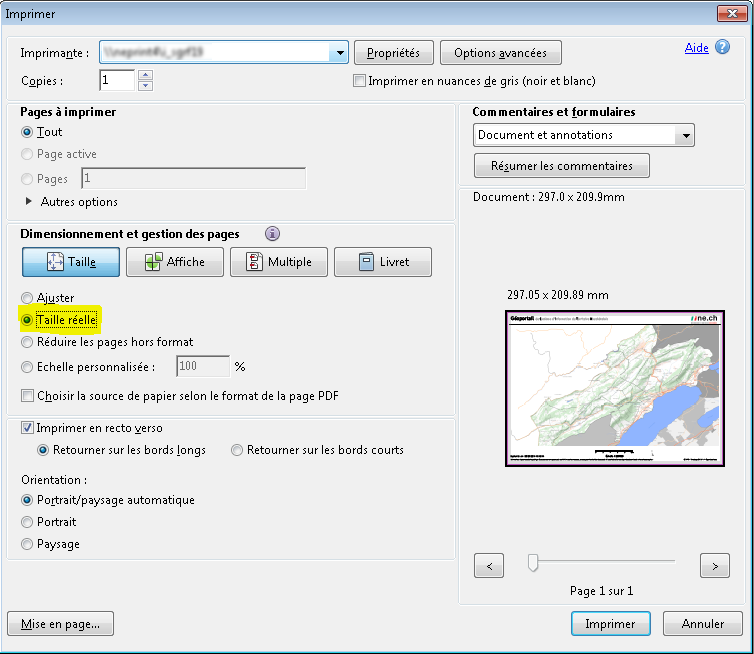The image size is (754, 654).
Task: Uncheck Imprimer en recto verso
Action: click(27, 428)
